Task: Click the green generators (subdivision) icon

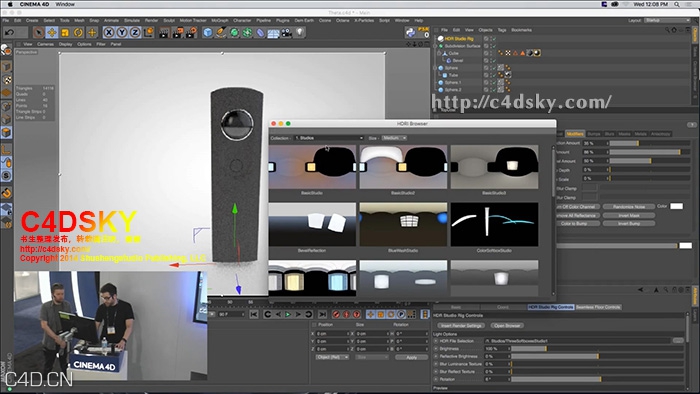Action: (234, 33)
